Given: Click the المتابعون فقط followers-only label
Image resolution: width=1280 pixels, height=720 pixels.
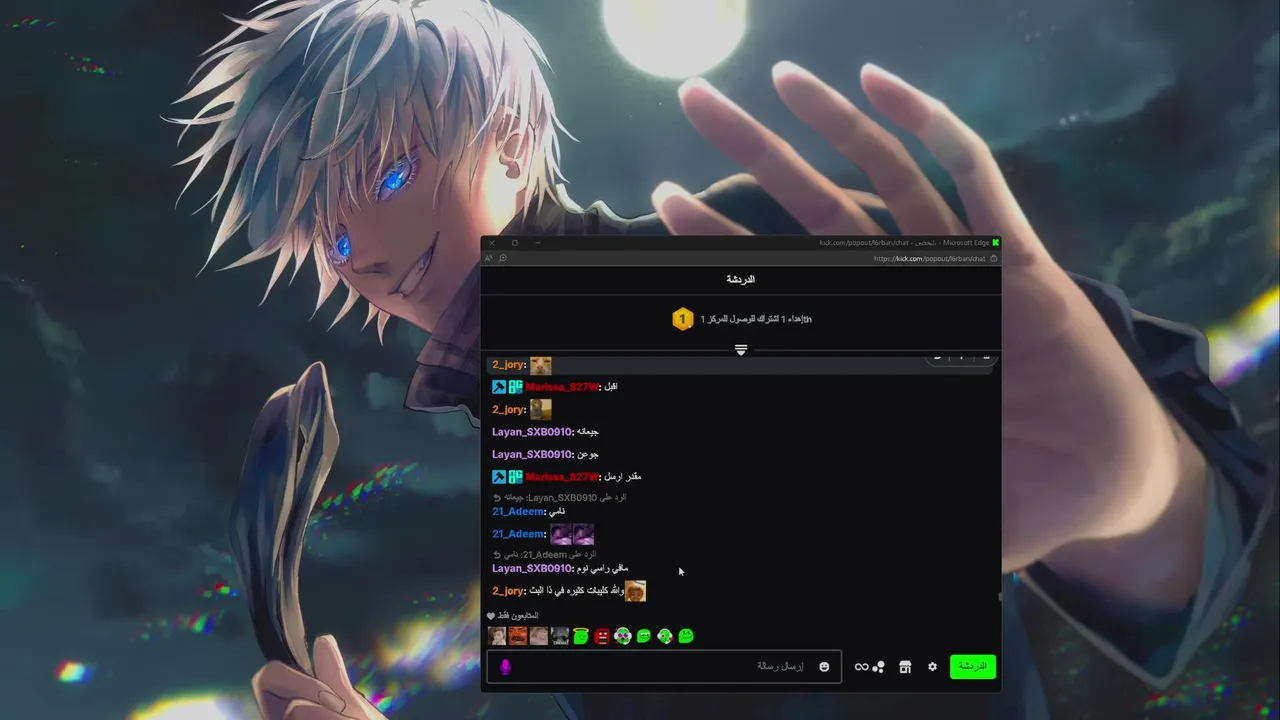Looking at the screenshot, I should click(x=518, y=616).
